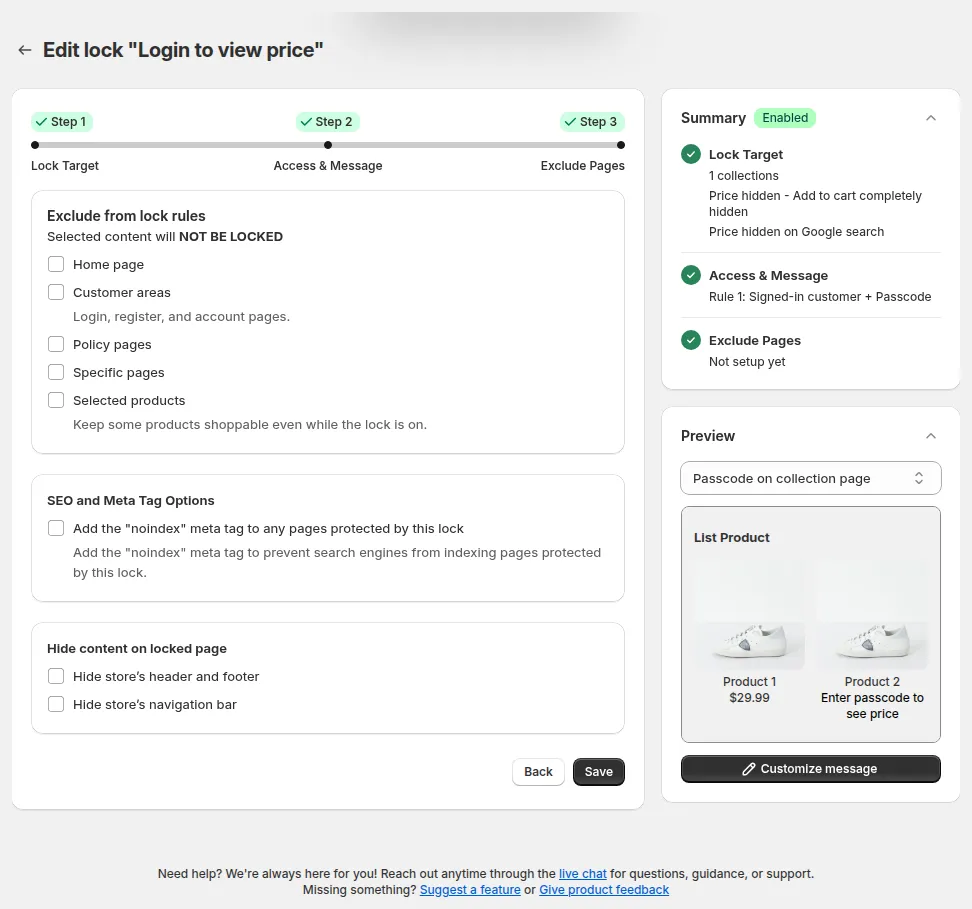Click the Enabled status badge
The width and height of the screenshot is (972, 909).
785,118
